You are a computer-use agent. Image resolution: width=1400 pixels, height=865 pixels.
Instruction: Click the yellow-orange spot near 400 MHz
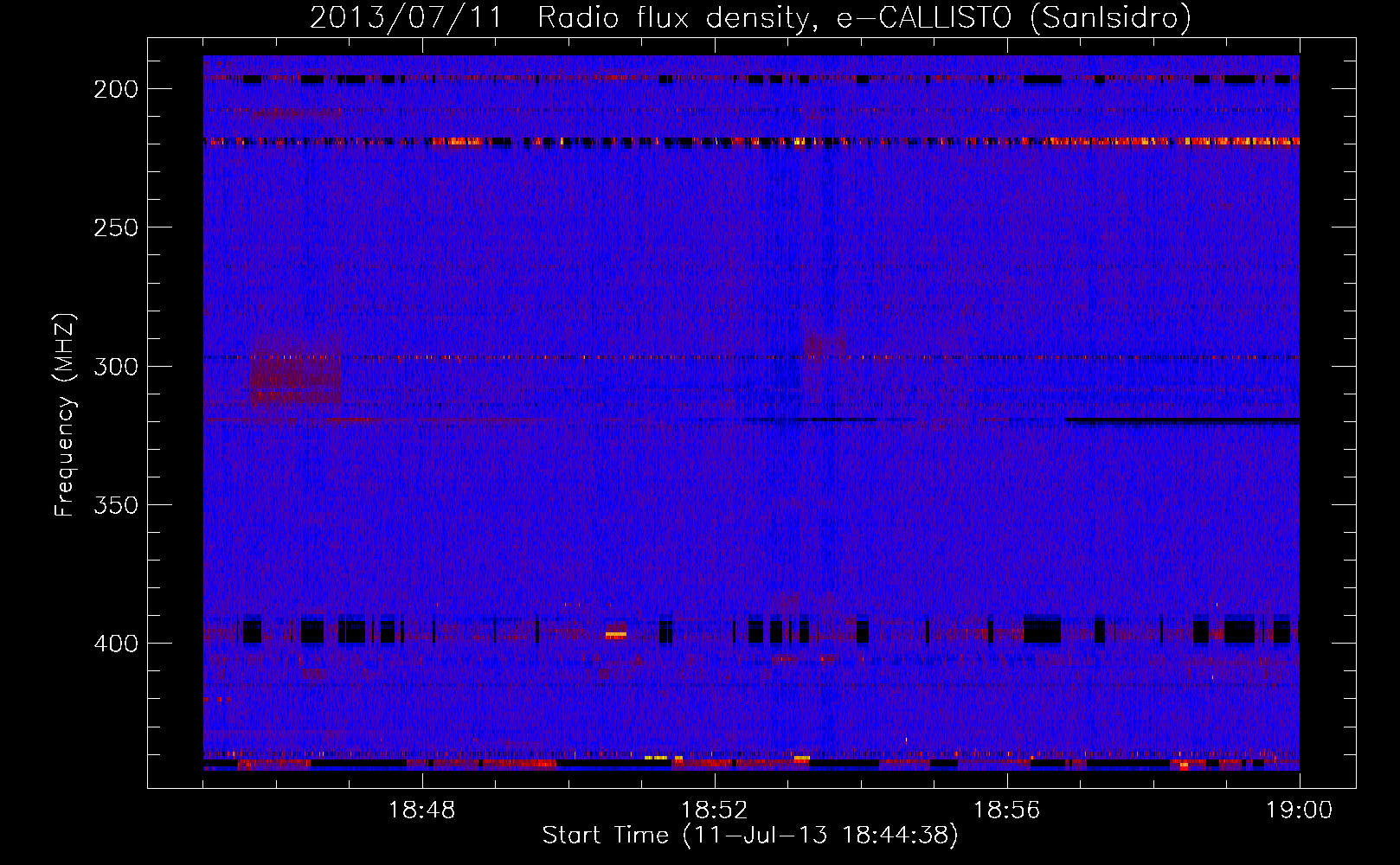pyautogui.click(x=616, y=635)
